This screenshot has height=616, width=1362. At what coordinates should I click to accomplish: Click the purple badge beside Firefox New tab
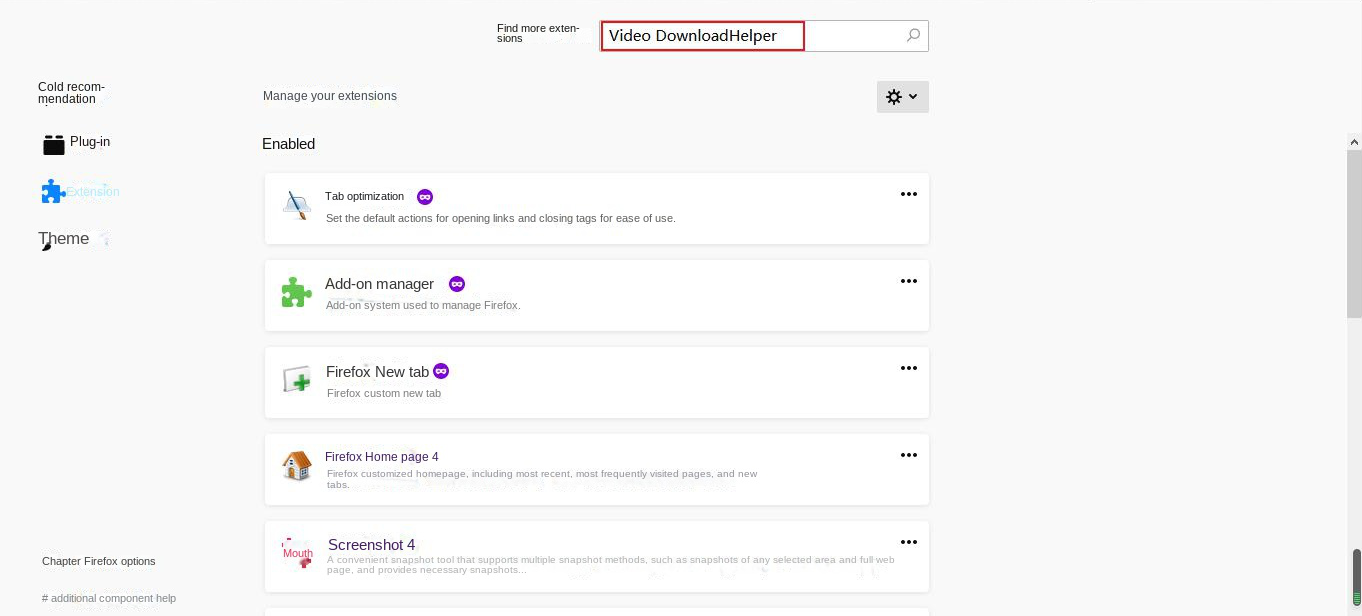(x=441, y=371)
